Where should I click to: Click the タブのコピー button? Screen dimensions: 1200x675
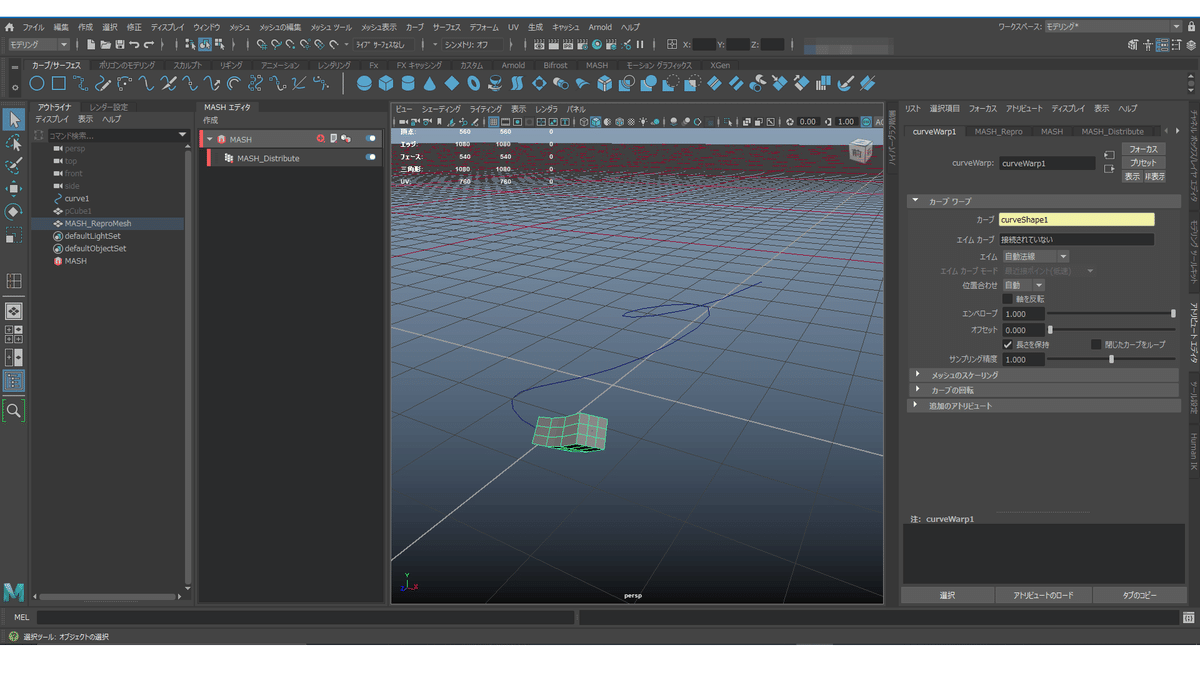click(x=1140, y=595)
